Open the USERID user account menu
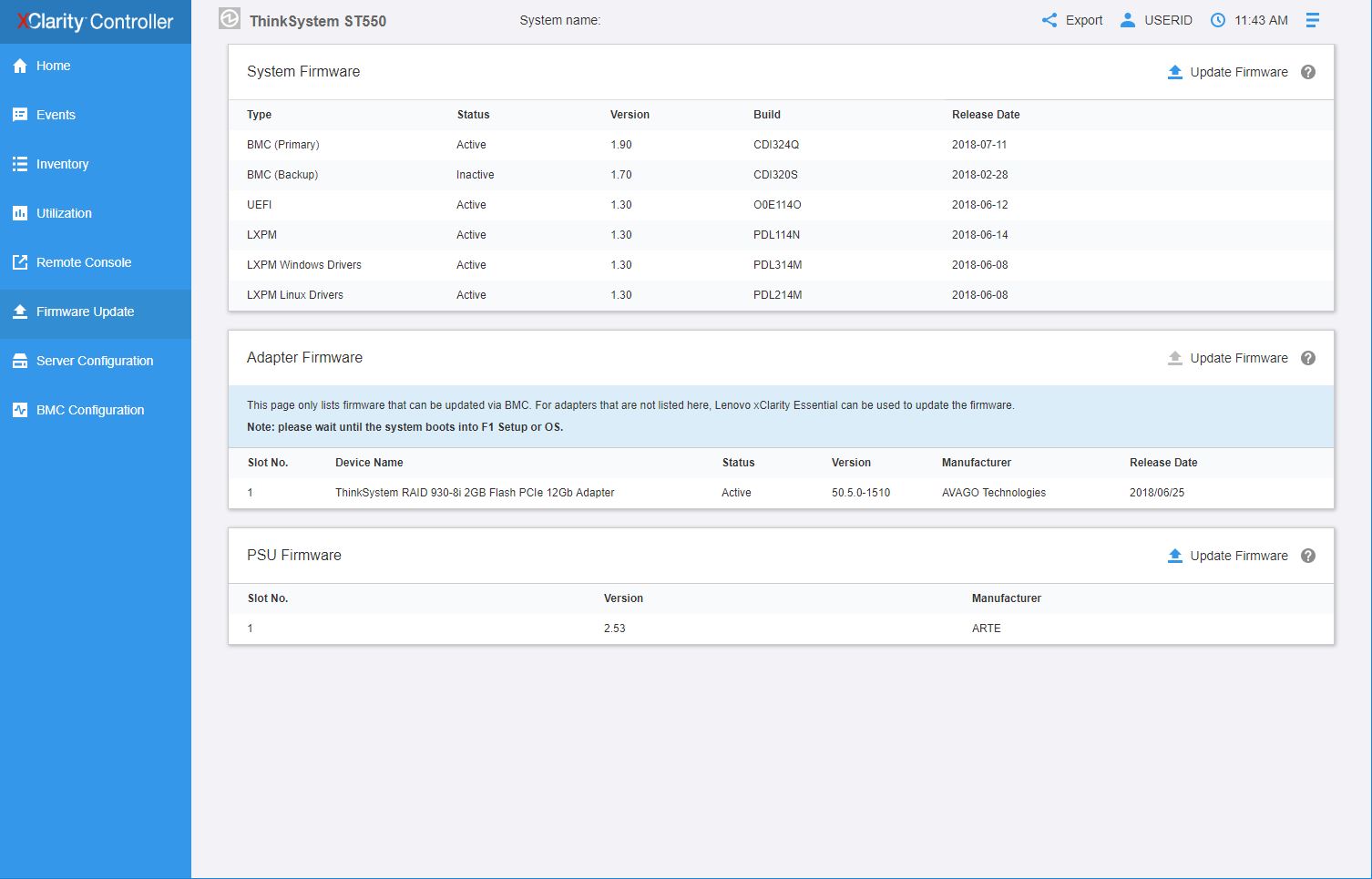Viewport: 1372px width, 879px height. pyautogui.click(x=1155, y=20)
